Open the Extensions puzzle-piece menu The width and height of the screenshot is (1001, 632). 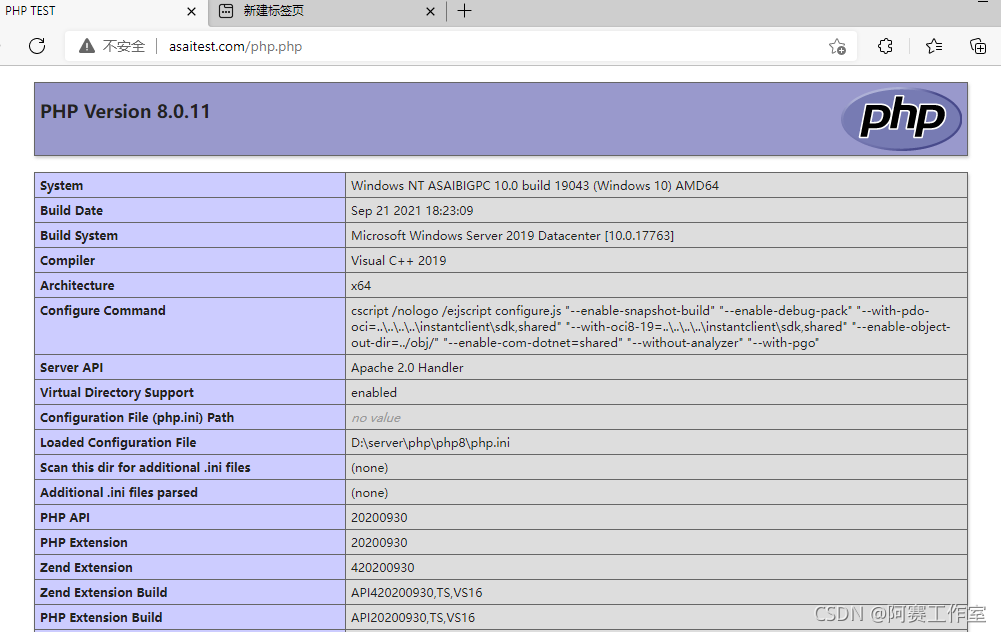[x=884, y=46]
